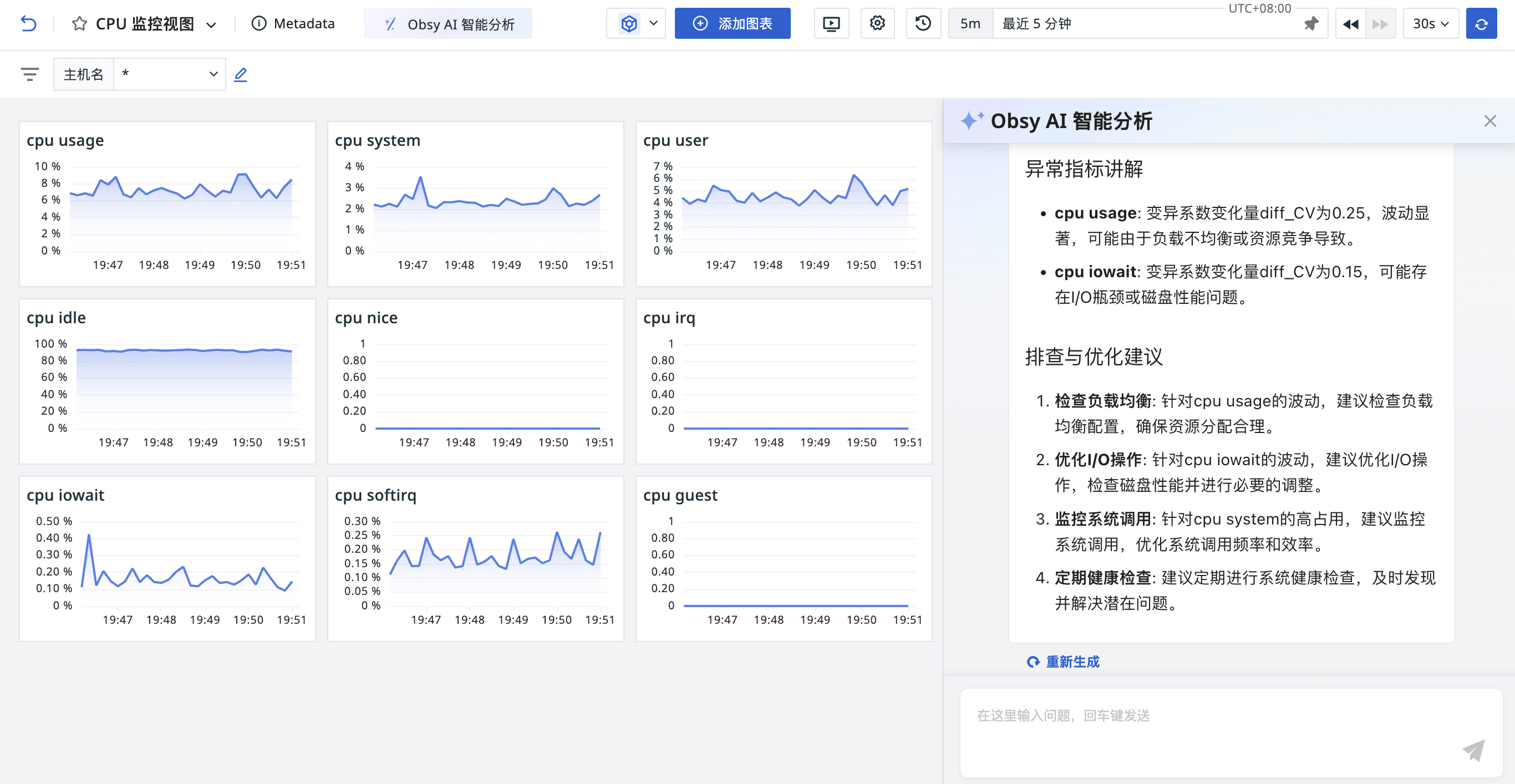Edit variables with the pencil icon
The image size is (1515, 784).
tap(241, 75)
